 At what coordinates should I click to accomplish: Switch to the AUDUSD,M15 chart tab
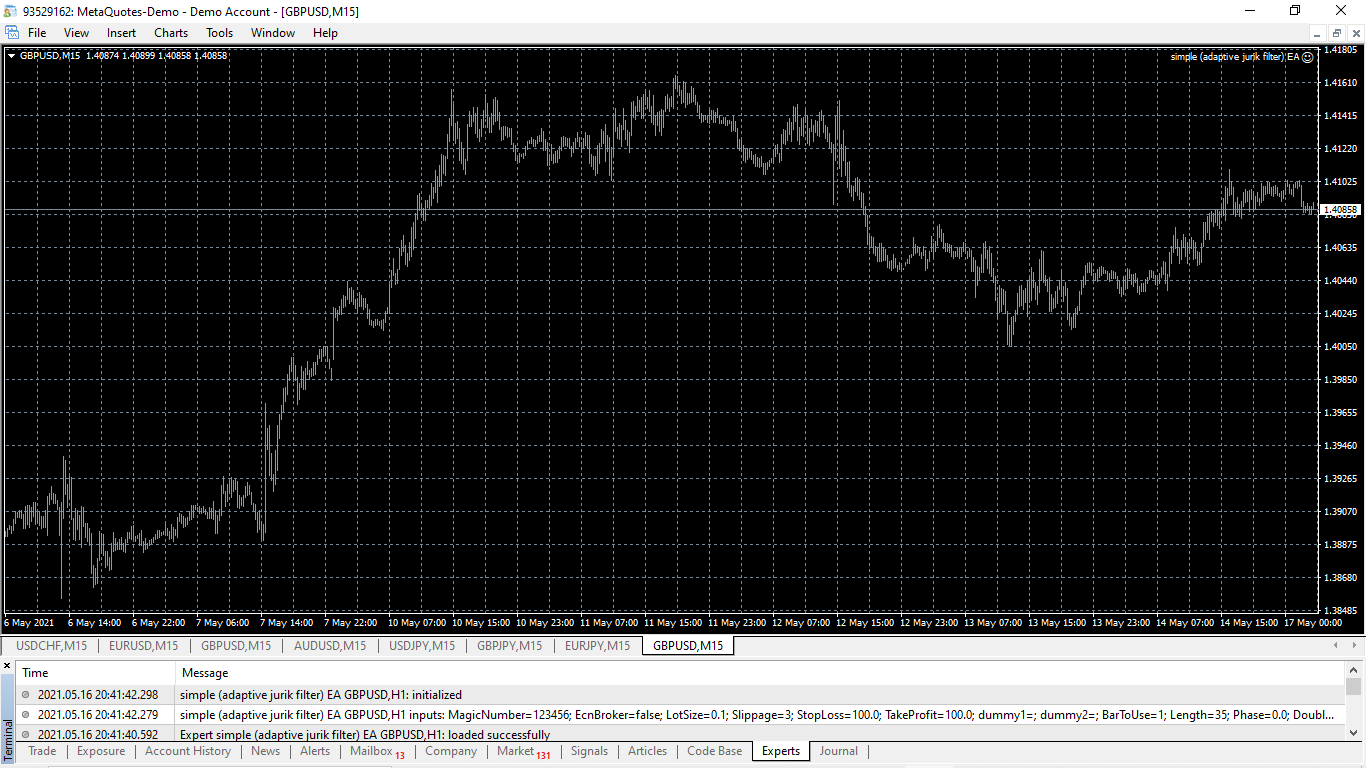pyautogui.click(x=330, y=646)
